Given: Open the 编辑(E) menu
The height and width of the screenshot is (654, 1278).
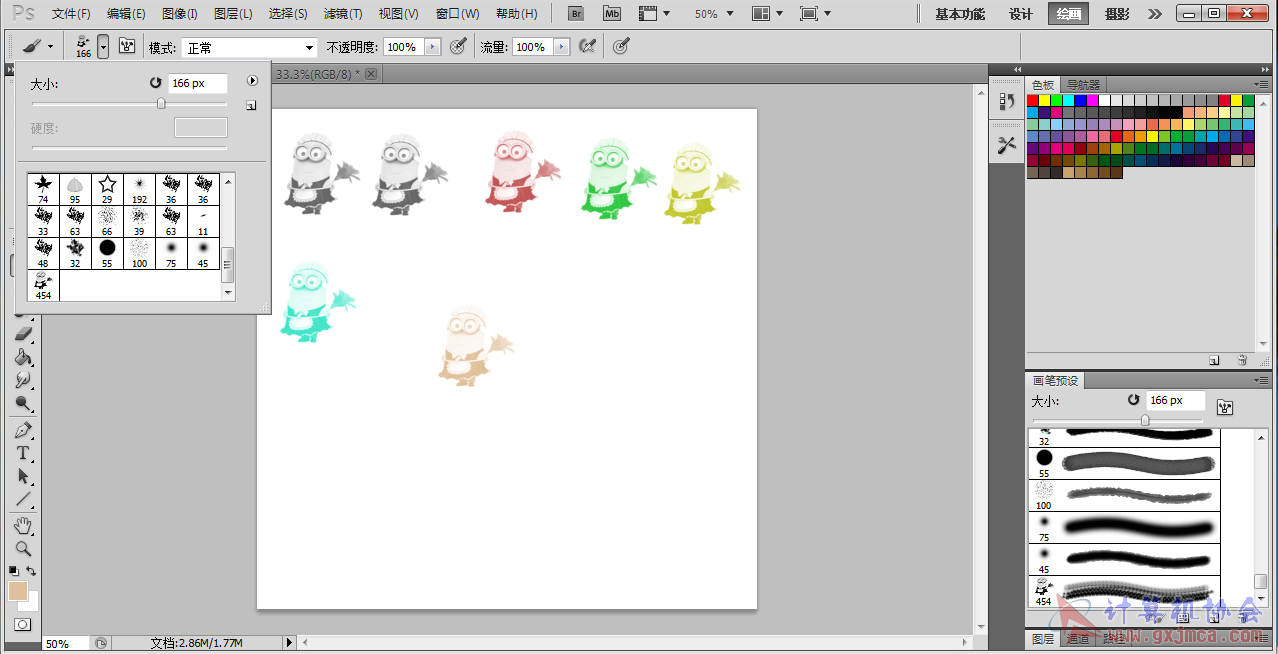Looking at the screenshot, I should [126, 14].
